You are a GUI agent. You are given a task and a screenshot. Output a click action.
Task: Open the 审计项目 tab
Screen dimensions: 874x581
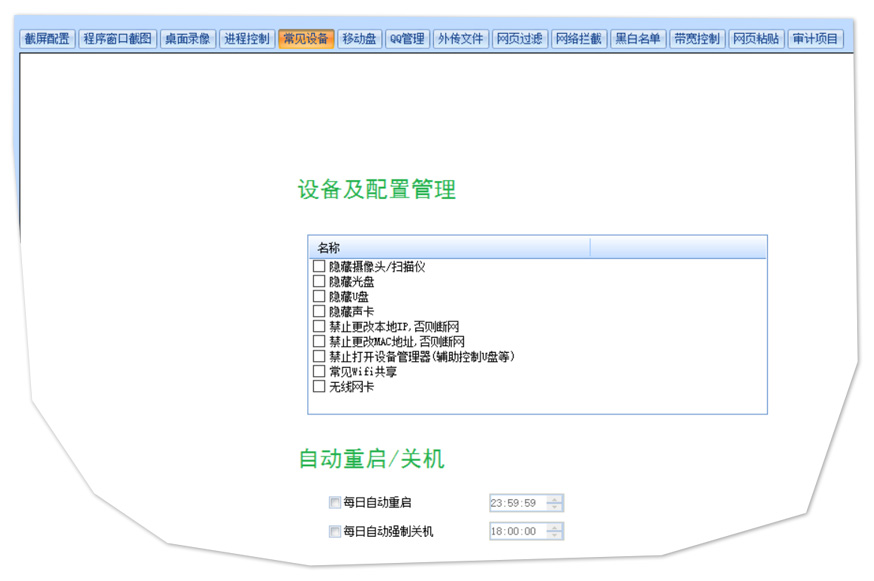815,39
